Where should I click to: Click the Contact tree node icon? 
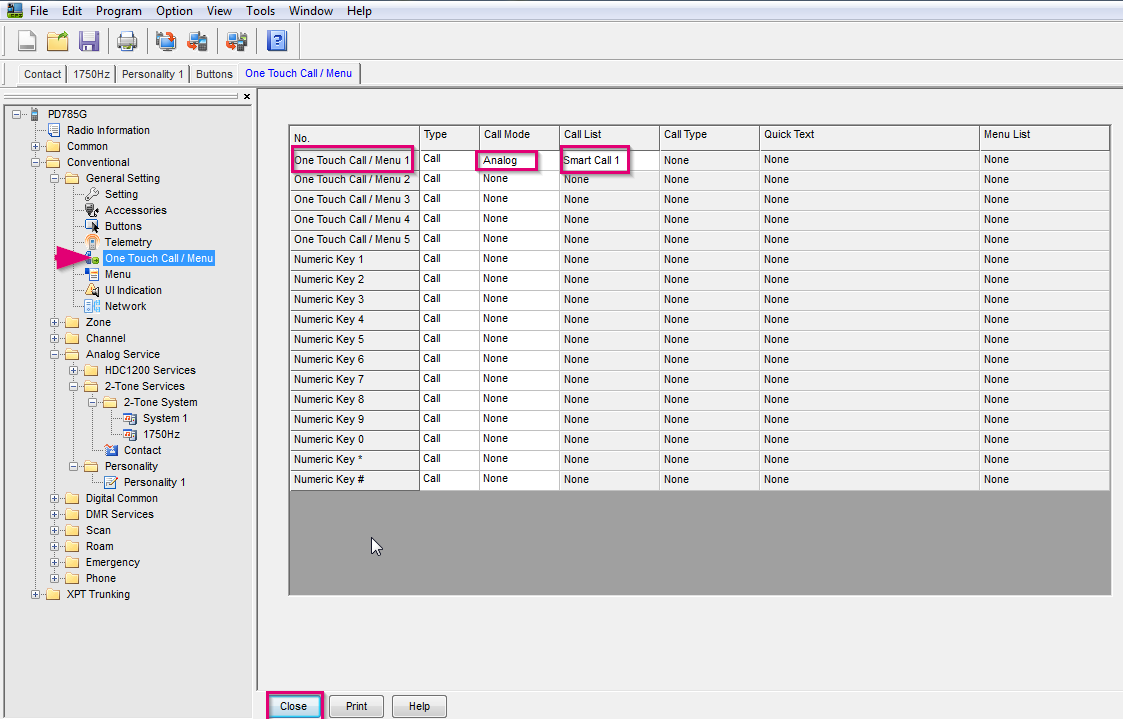(x=111, y=450)
